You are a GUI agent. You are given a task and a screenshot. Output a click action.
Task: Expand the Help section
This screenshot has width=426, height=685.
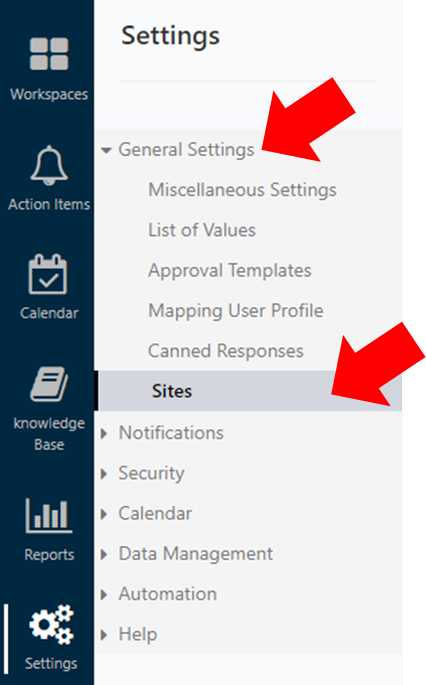click(x=104, y=634)
